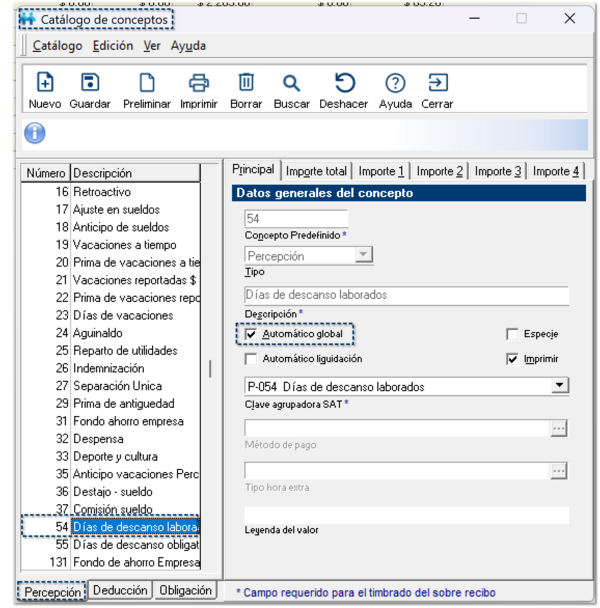
Task: Click the Imprimir printer icon
Action: pyautogui.click(x=199, y=83)
